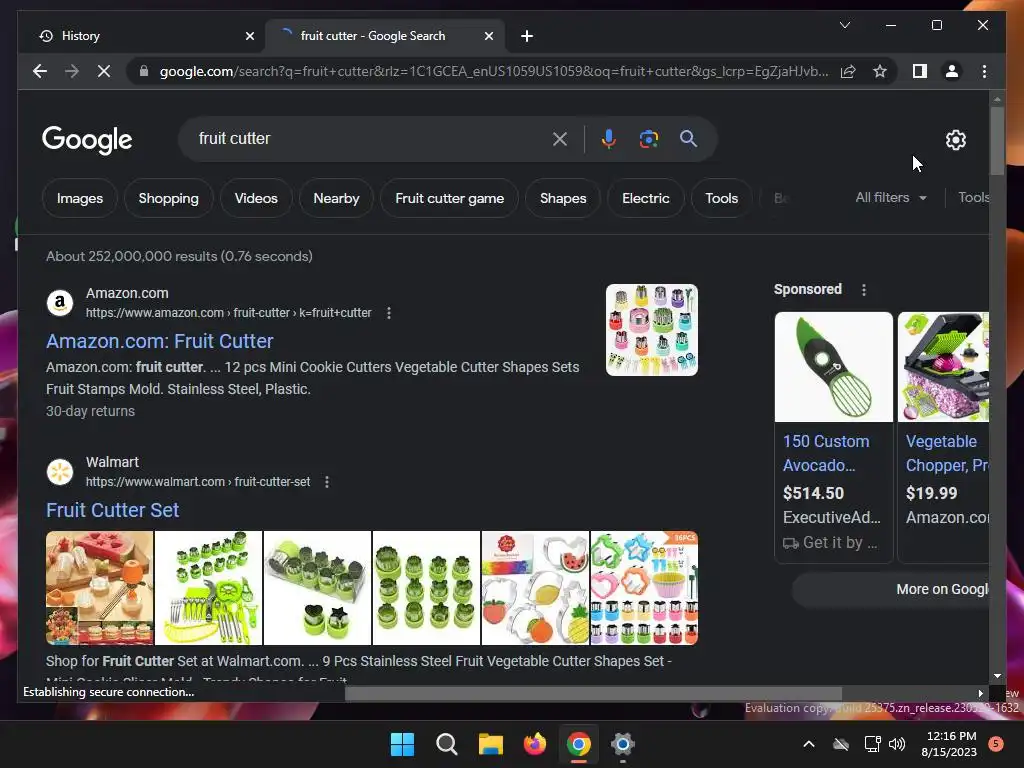Open the Chrome side panel
The width and height of the screenshot is (1024, 768).
click(920, 71)
